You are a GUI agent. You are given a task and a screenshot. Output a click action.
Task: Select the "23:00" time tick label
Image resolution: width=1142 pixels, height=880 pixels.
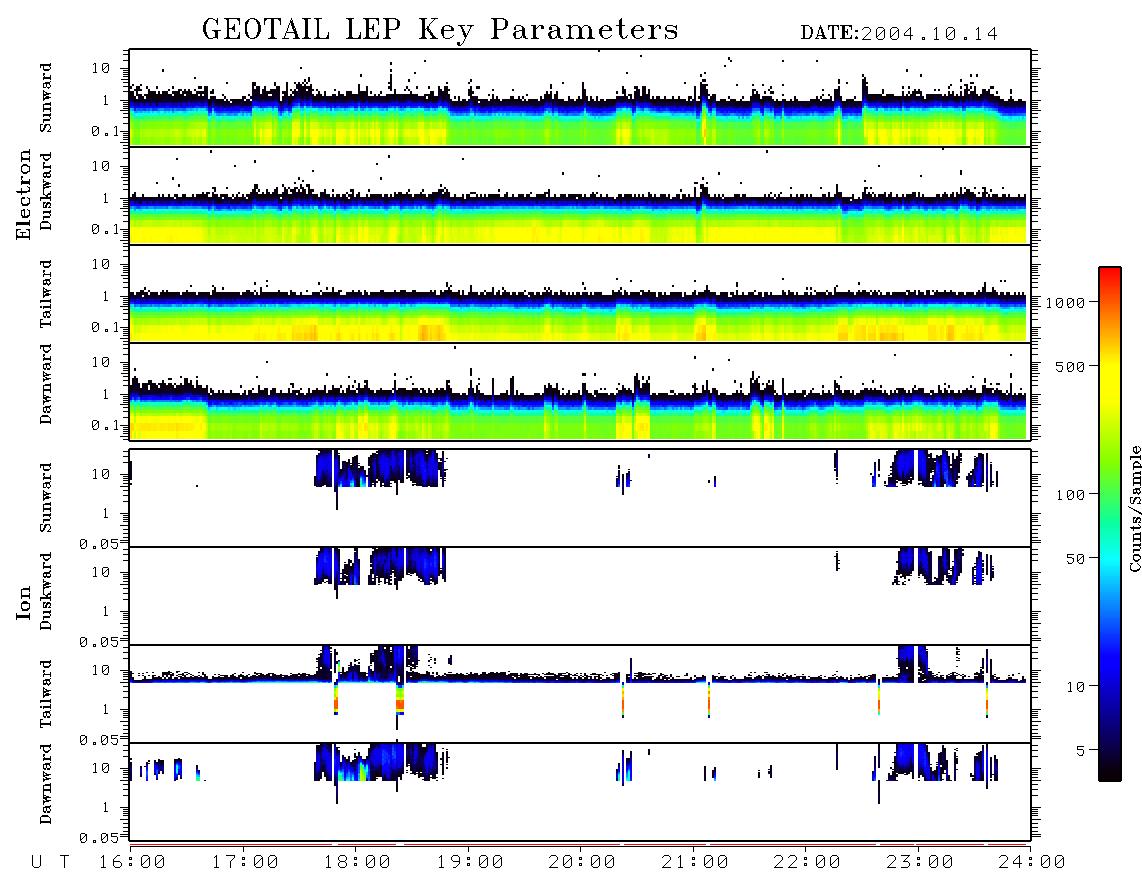920,863
